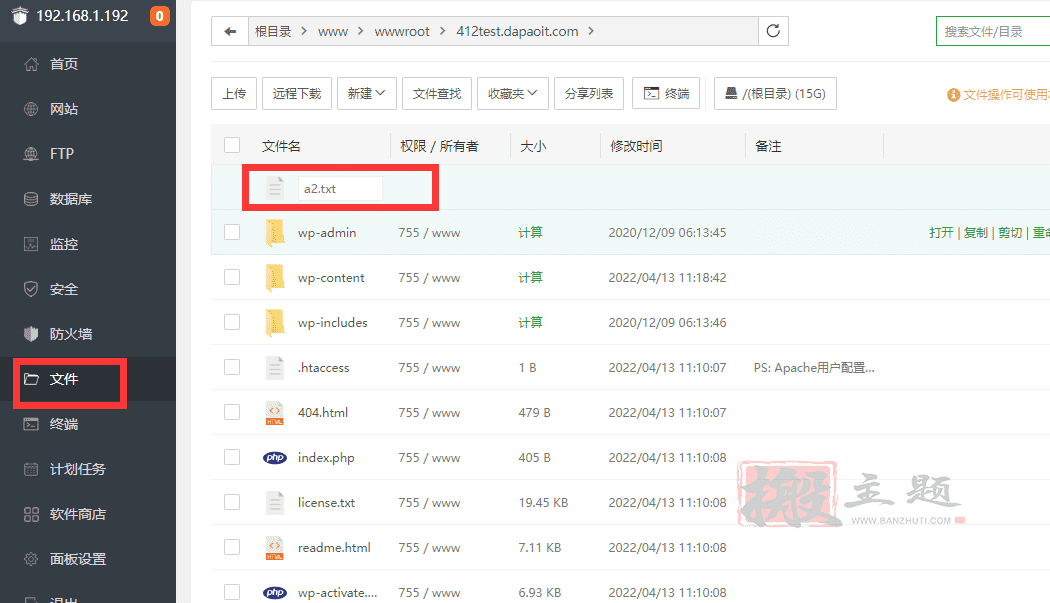The width and height of the screenshot is (1050, 603).
Task: Check the wp-includes row checkbox
Action: (232, 322)
